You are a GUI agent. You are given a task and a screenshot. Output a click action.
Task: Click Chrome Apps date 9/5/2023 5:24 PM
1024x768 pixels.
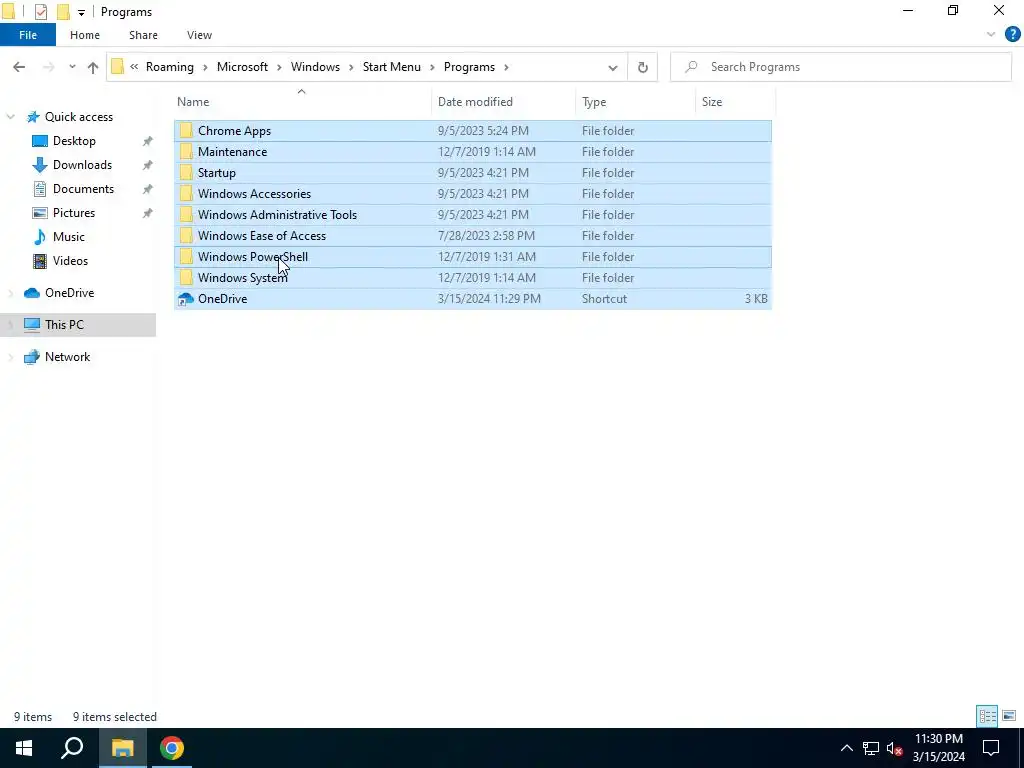[x=483, y=131]
